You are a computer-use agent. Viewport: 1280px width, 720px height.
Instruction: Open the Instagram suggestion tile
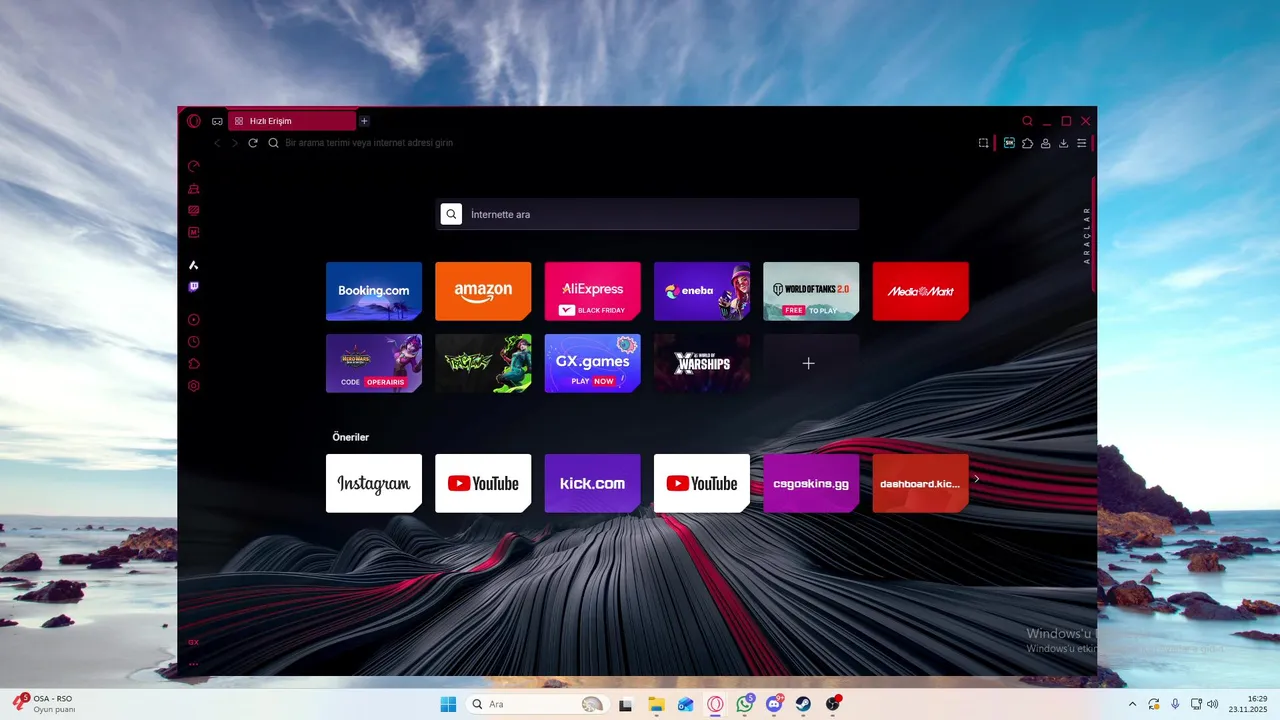[x=374, y=483]
